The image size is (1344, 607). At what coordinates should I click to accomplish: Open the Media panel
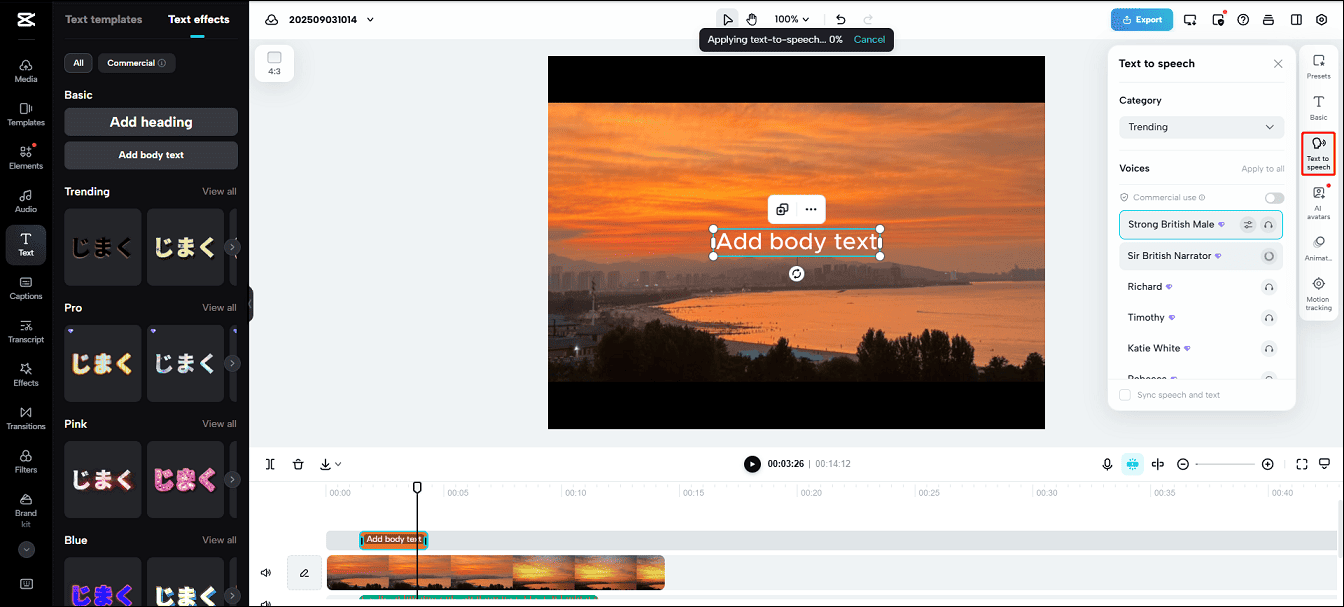[26, 70]
